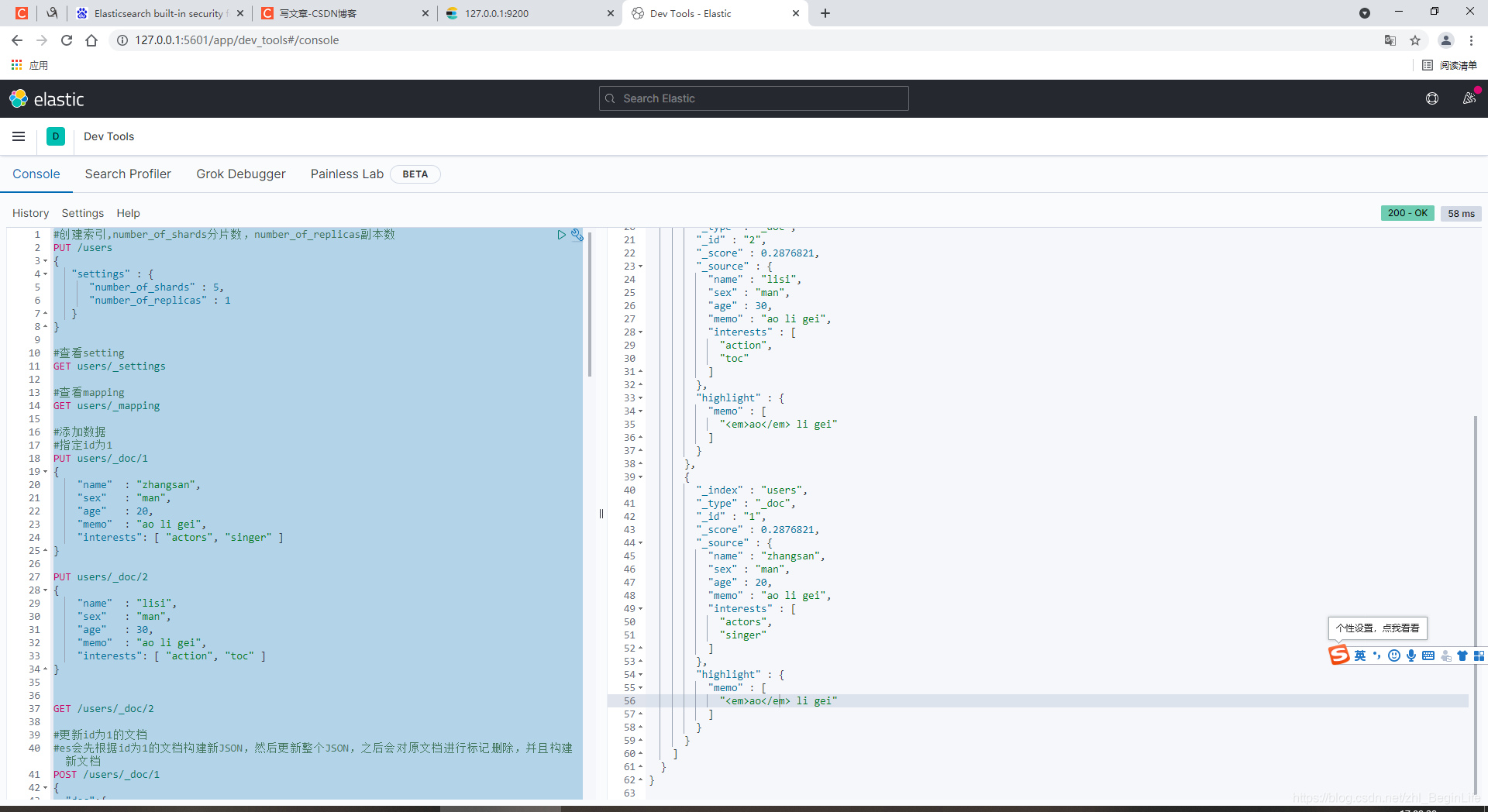Open a new browser tab
The image size is (1488, 812).
pos(825,13)
